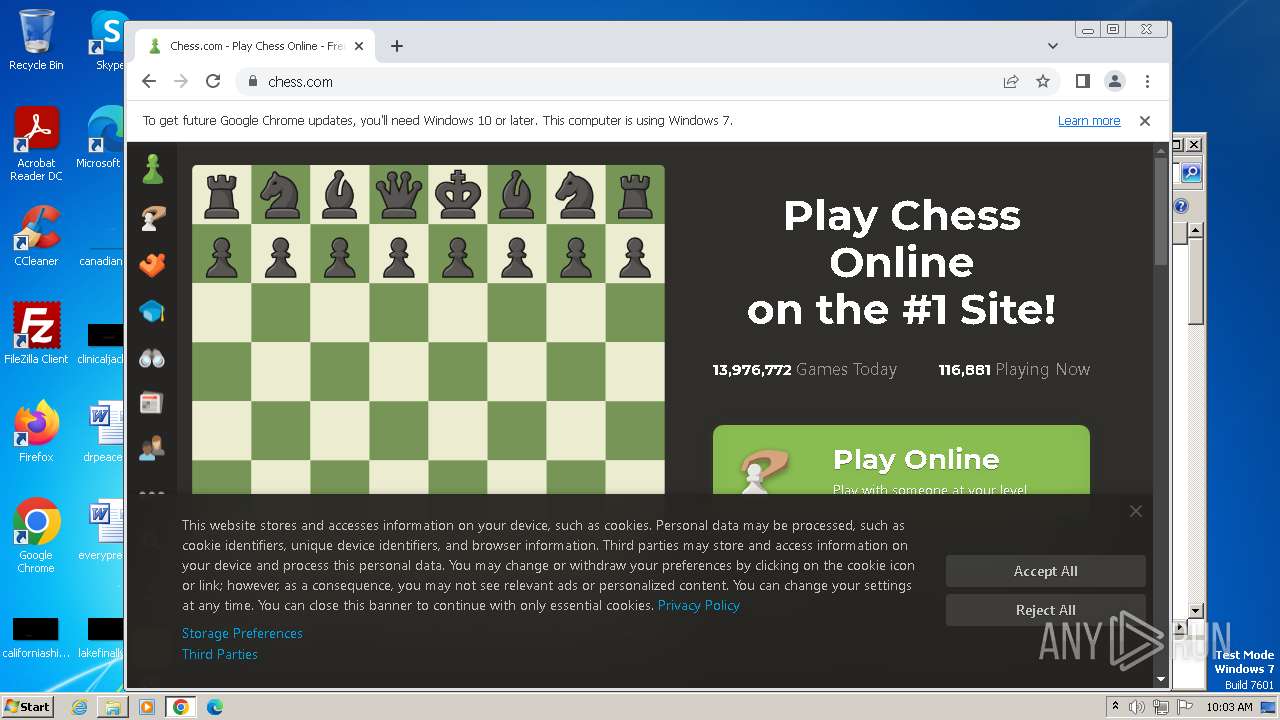Select the Chess.com Play Chess Online tab
This screenshot has width=1280, height=720.
(x=255, y=46)
